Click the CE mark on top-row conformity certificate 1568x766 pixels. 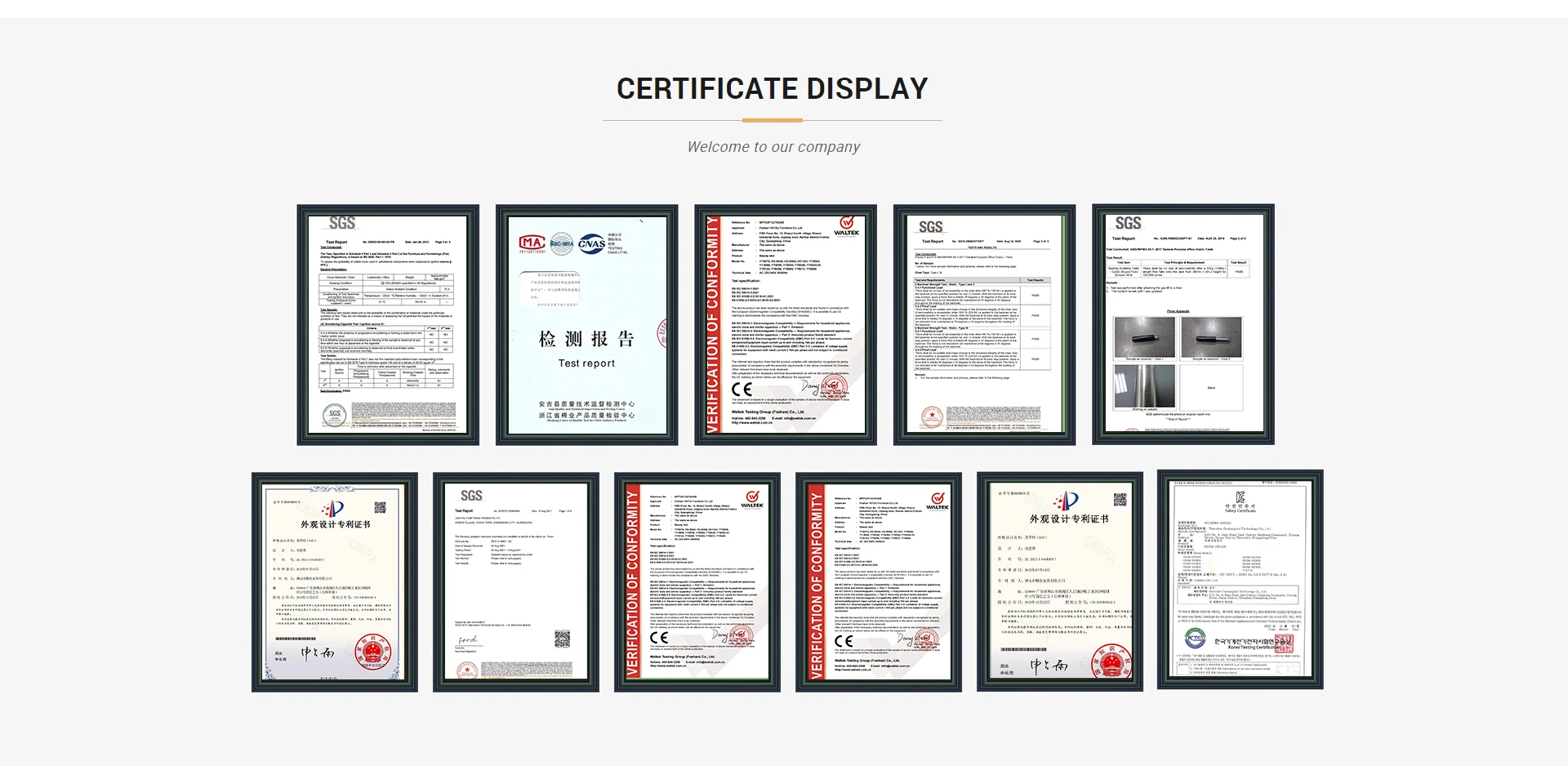pos(742,390)
